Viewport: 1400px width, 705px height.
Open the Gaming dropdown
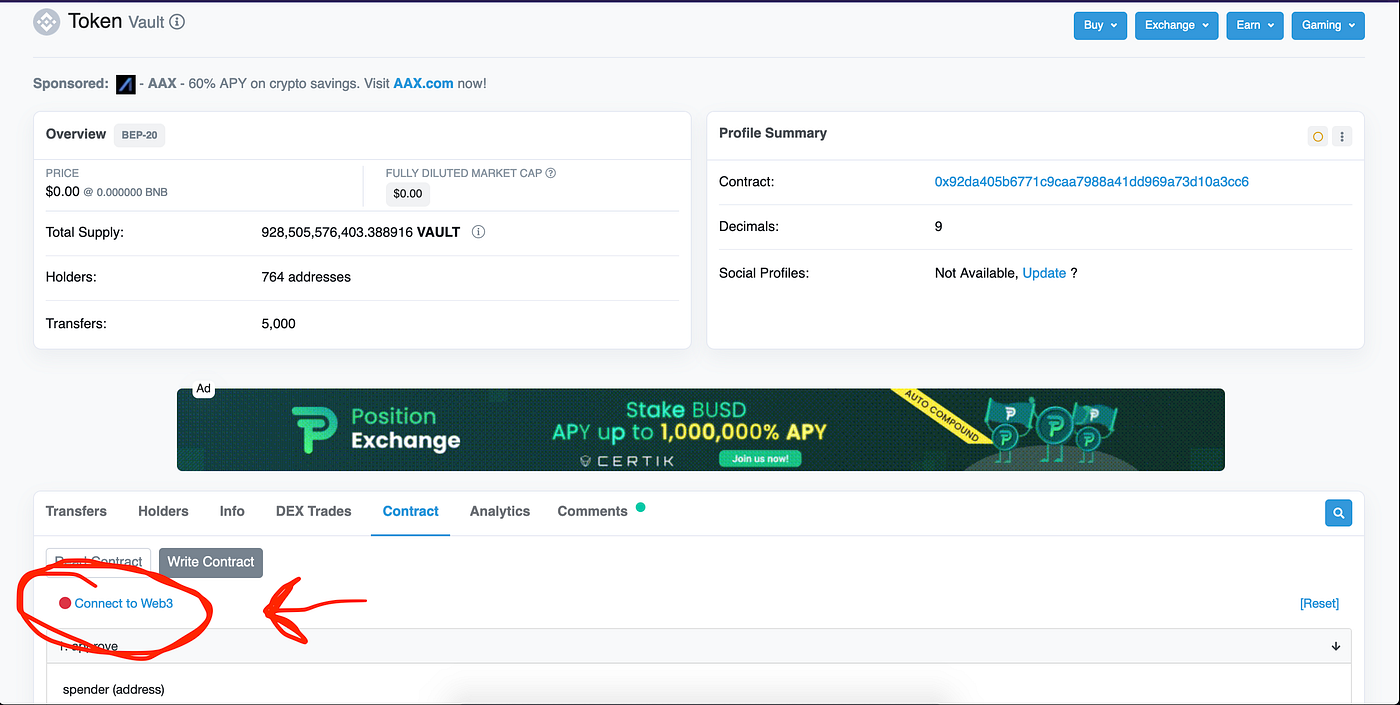click(x=1328, y=25)
